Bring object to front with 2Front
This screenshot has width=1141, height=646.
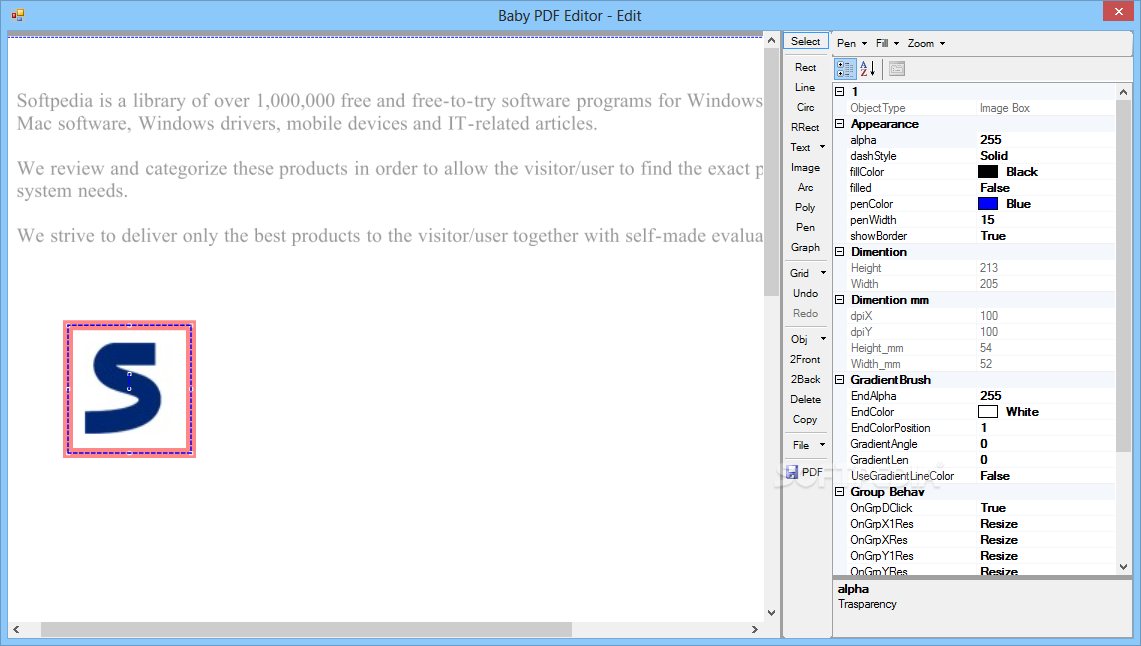point(806,359)
